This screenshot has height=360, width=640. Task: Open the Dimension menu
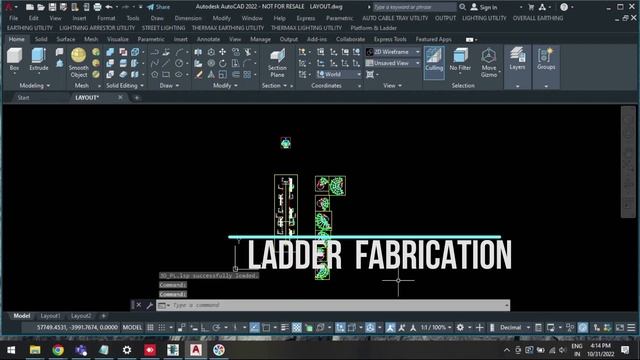pos(188,18)
